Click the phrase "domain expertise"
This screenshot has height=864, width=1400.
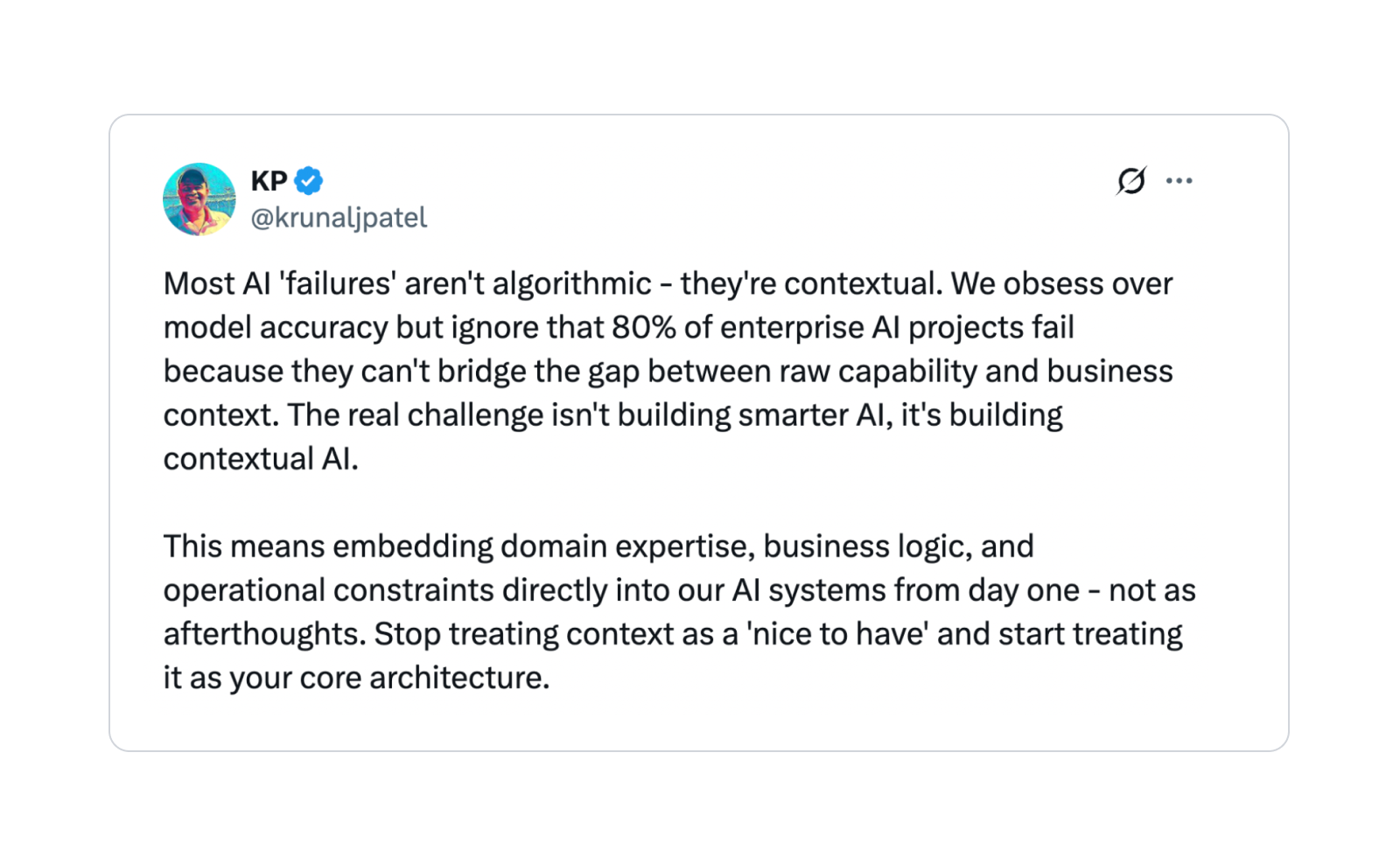(x=627, y=547)
